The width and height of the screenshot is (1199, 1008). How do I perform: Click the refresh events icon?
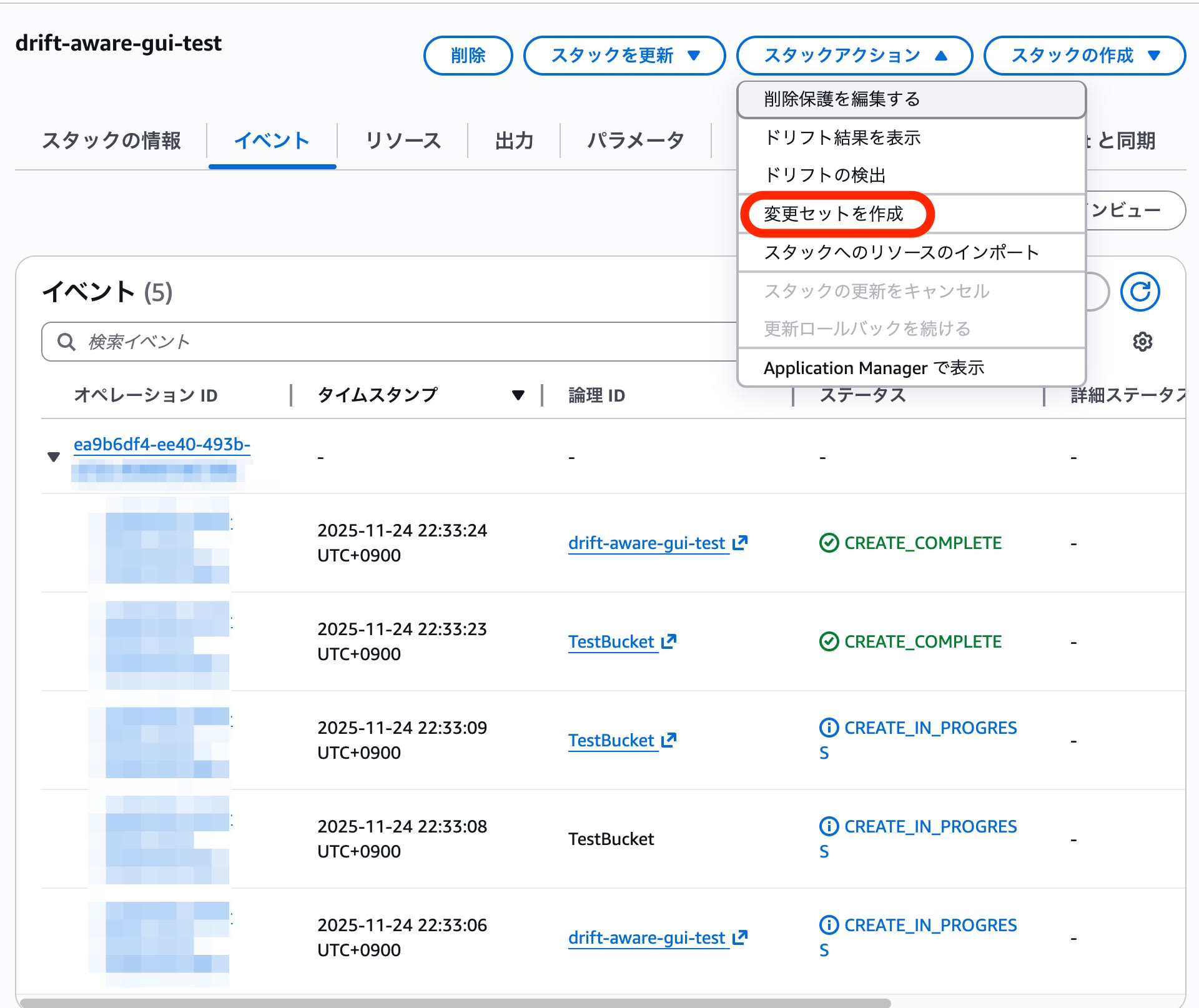(x=1140, y=292)
